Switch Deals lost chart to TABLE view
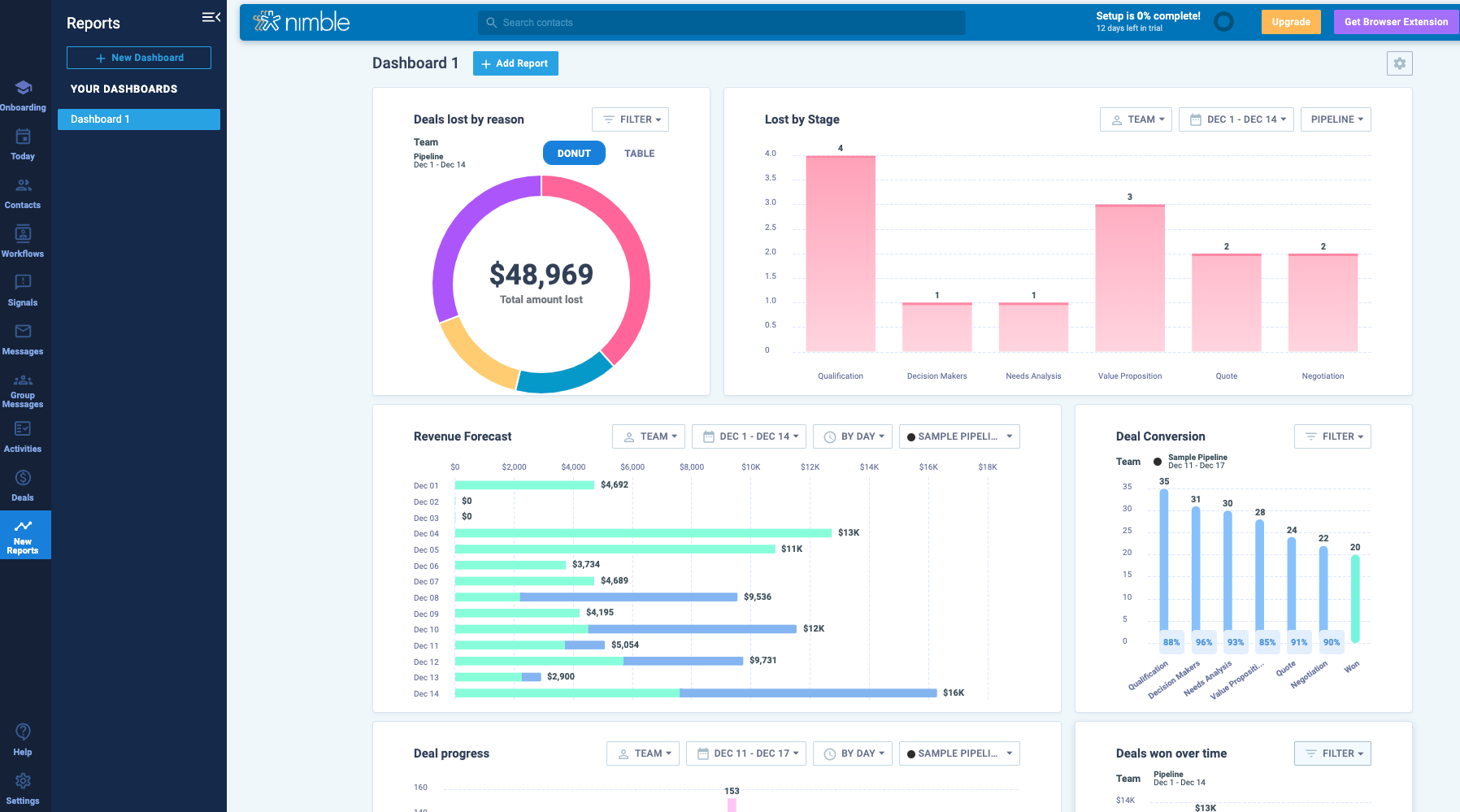Viewport: 1460px width, 812px height. 639,154
